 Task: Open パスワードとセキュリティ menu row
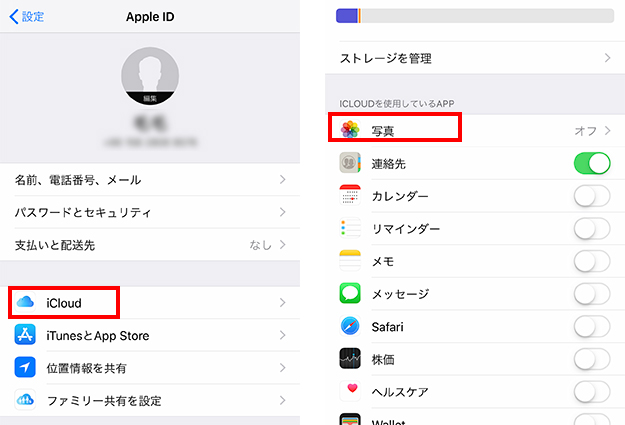click(150, 212)
